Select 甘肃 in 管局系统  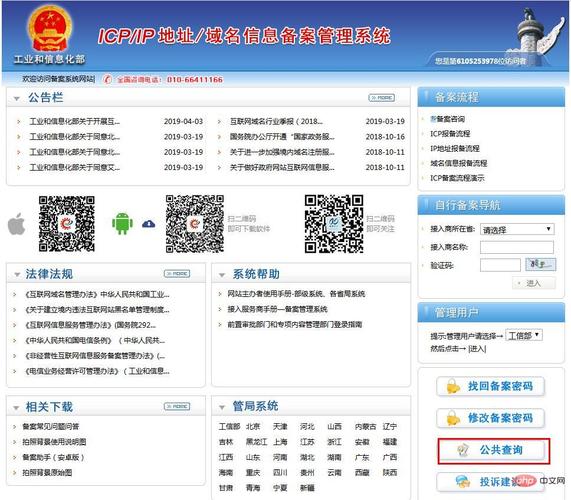(x=226, y=488)
